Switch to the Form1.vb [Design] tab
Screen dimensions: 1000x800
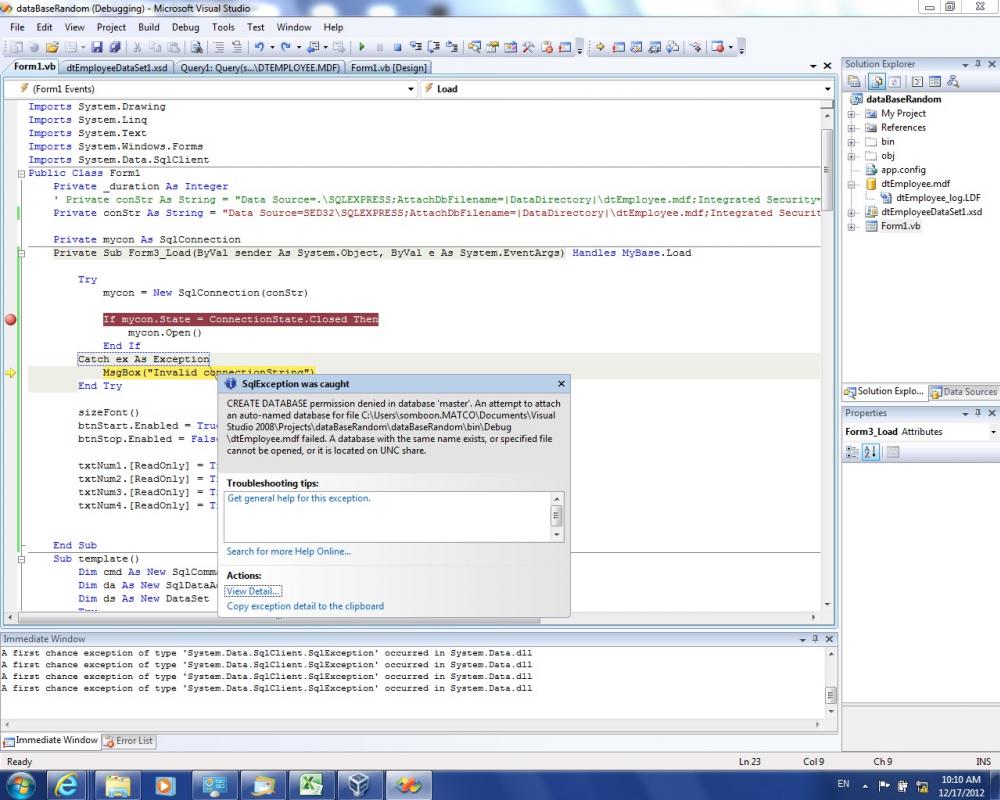point(390,68)
